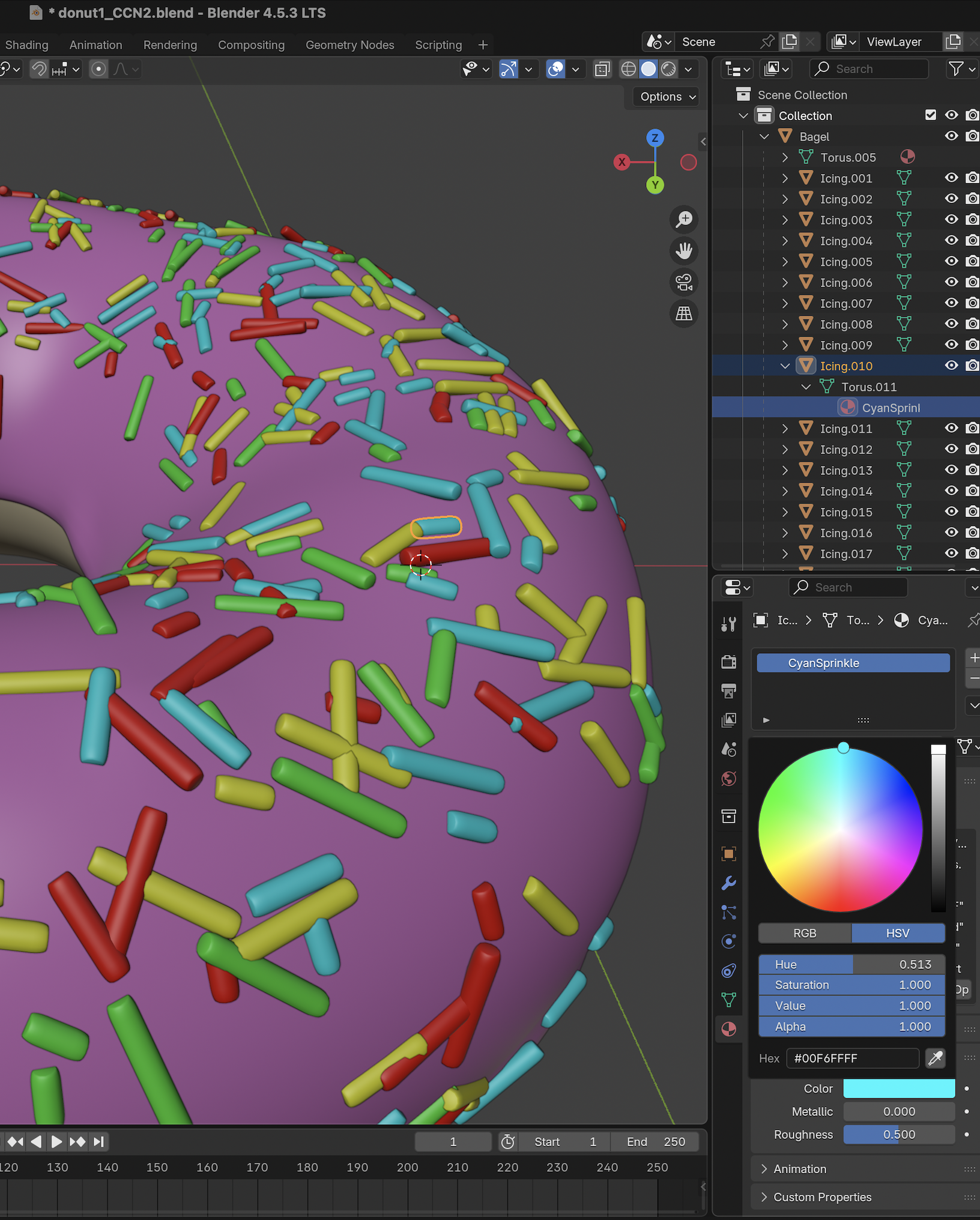Screen dimensions: 980x1220
Task: Open the Modifier properties tab (wrench icon)
Action: (x=729, y=881)
